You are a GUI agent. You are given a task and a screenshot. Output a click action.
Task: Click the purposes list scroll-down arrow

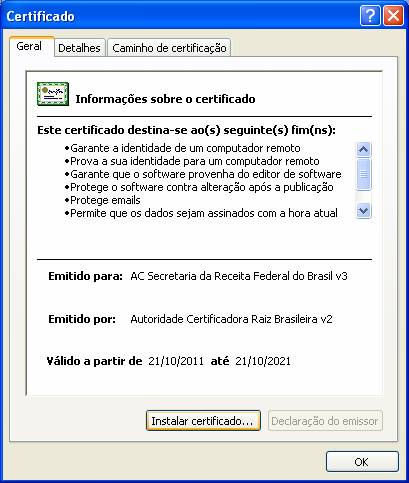(x=363, y=211)
